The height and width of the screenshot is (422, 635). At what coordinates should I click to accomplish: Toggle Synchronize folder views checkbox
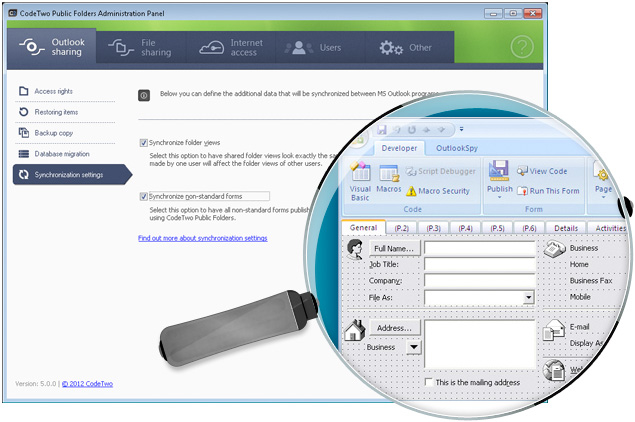click(x=143, y=143)
